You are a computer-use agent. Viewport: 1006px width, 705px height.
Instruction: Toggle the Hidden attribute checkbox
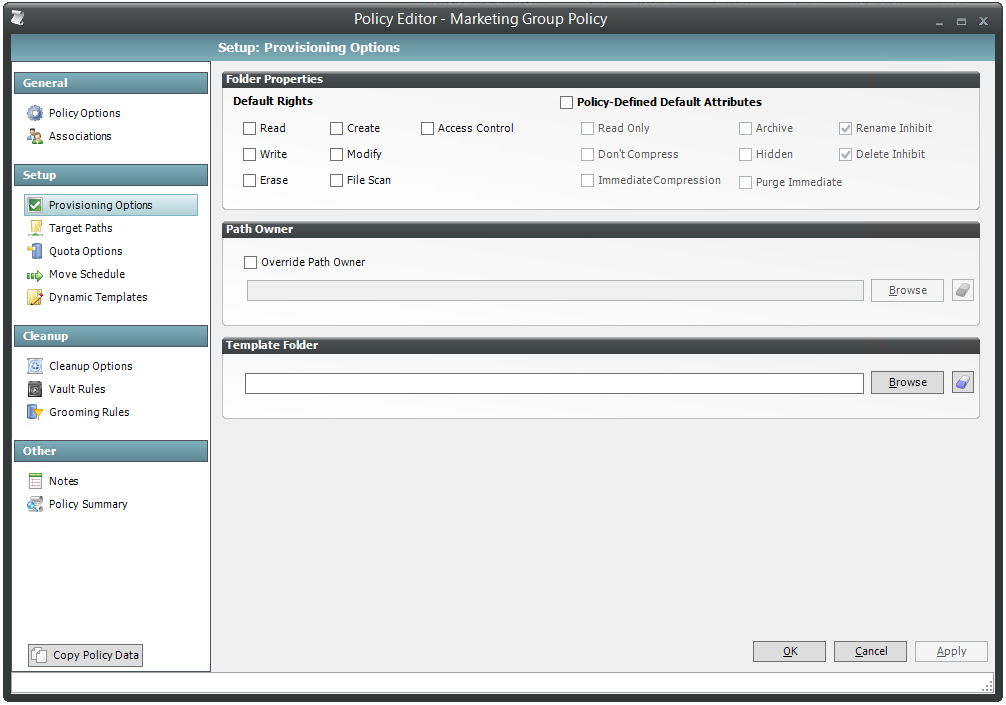(746, 155)
